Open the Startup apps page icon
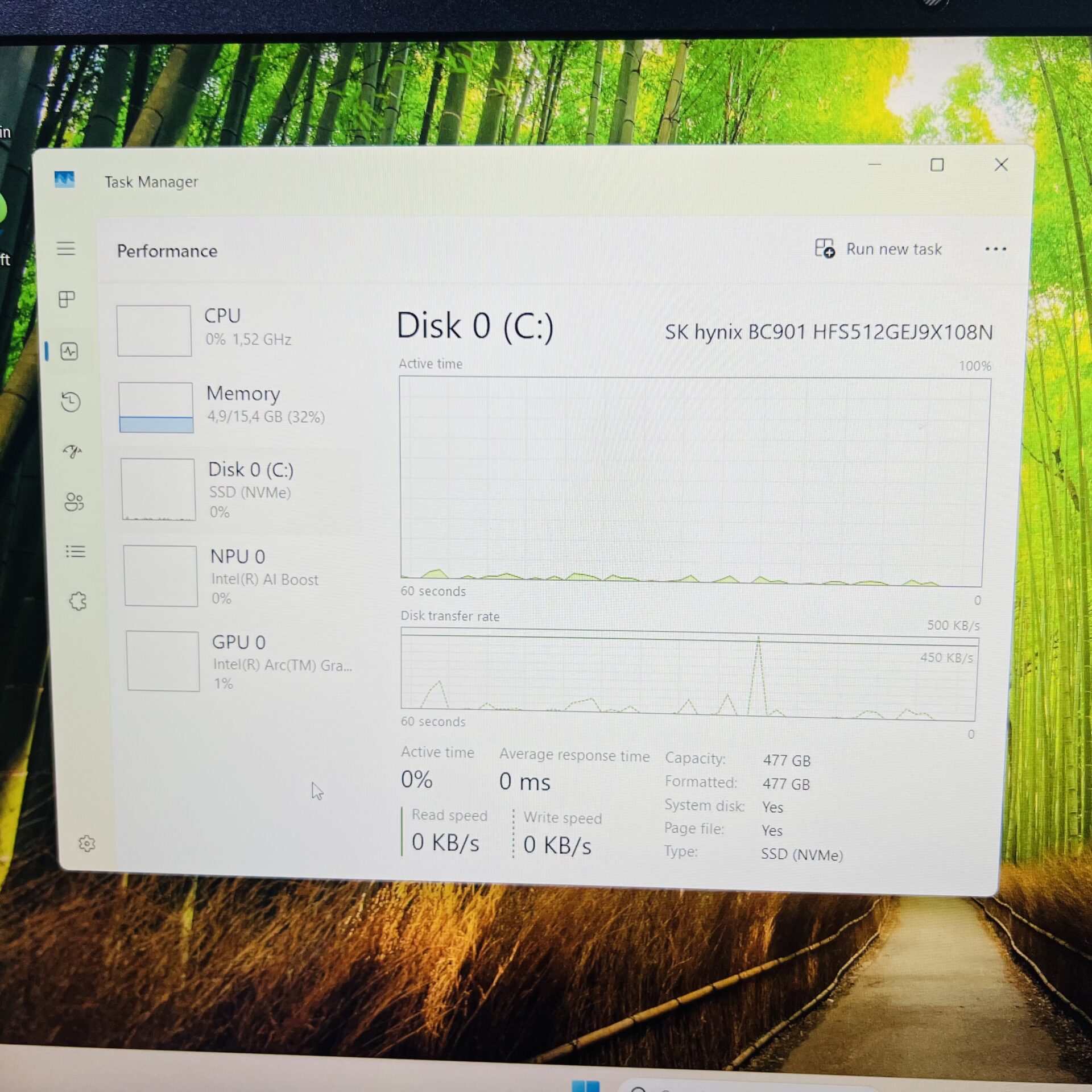 tap(72, 452)
